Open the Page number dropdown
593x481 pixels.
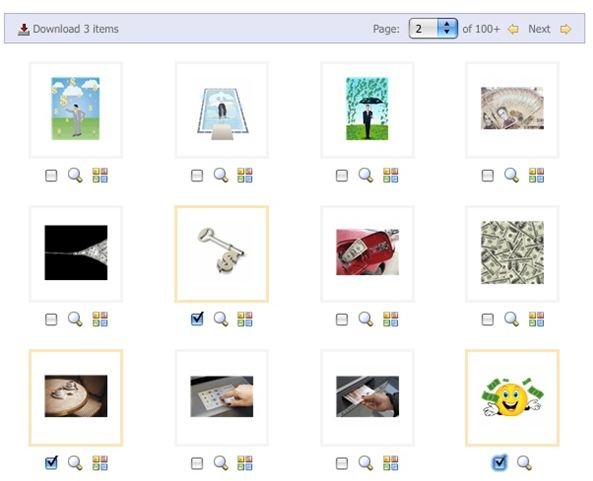433,28
